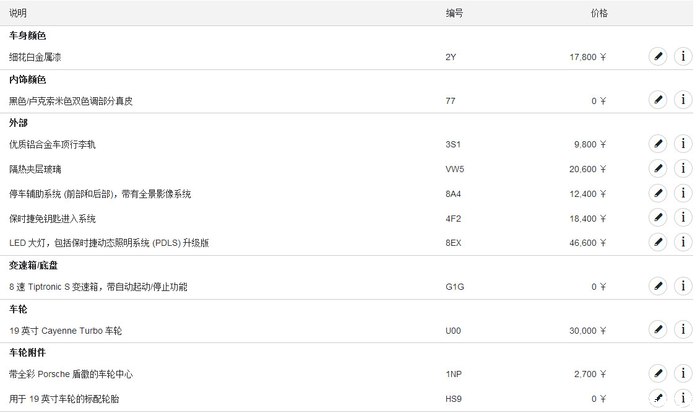Image resolution: width=700 pixels, height=413 pixels.
Task: Edit the 黑色/卢克索米色 interior color
Action: 658,100
